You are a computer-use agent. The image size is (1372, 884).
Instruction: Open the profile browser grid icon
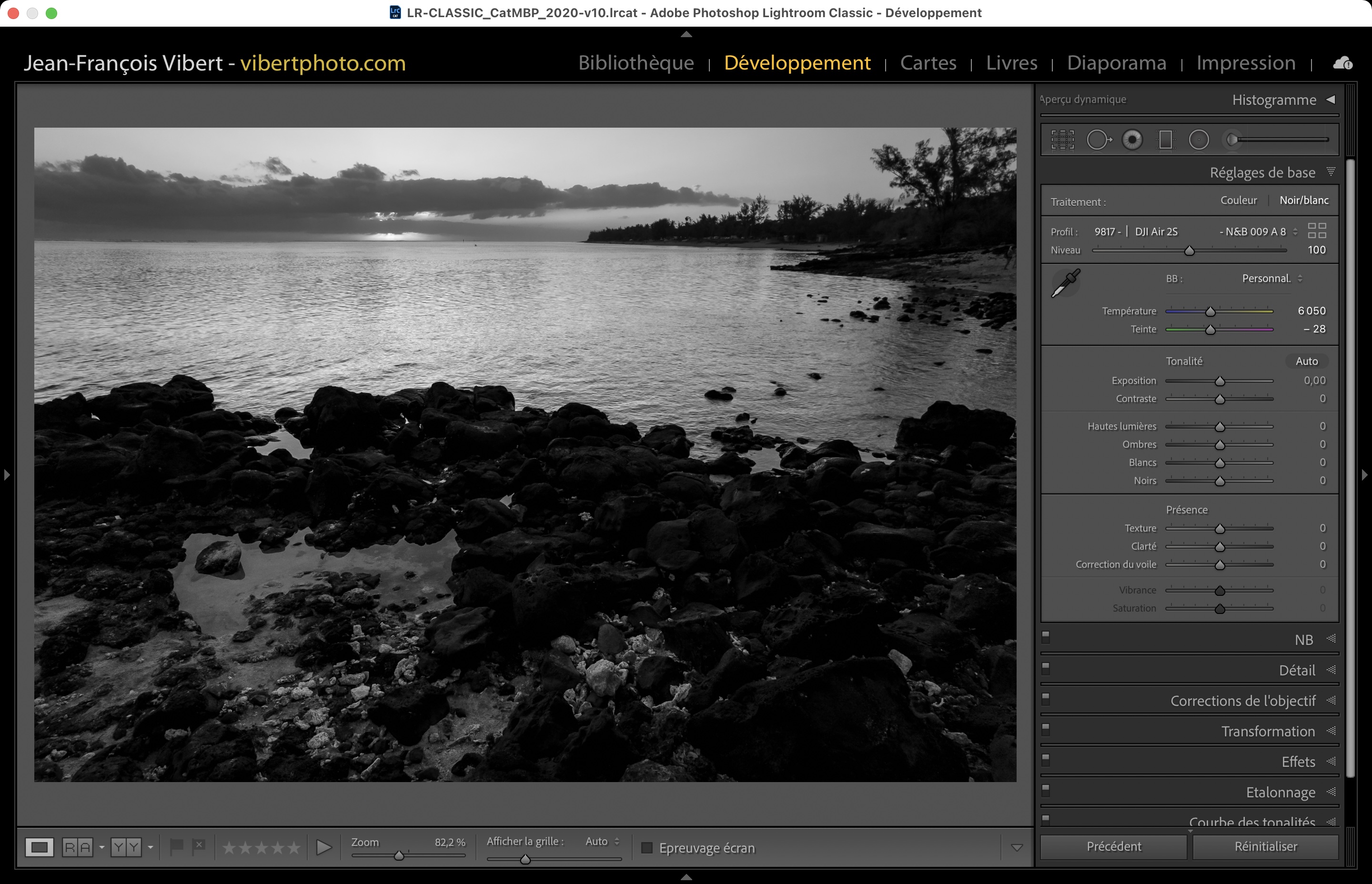pyautogui.click(x=1317, y=231)
